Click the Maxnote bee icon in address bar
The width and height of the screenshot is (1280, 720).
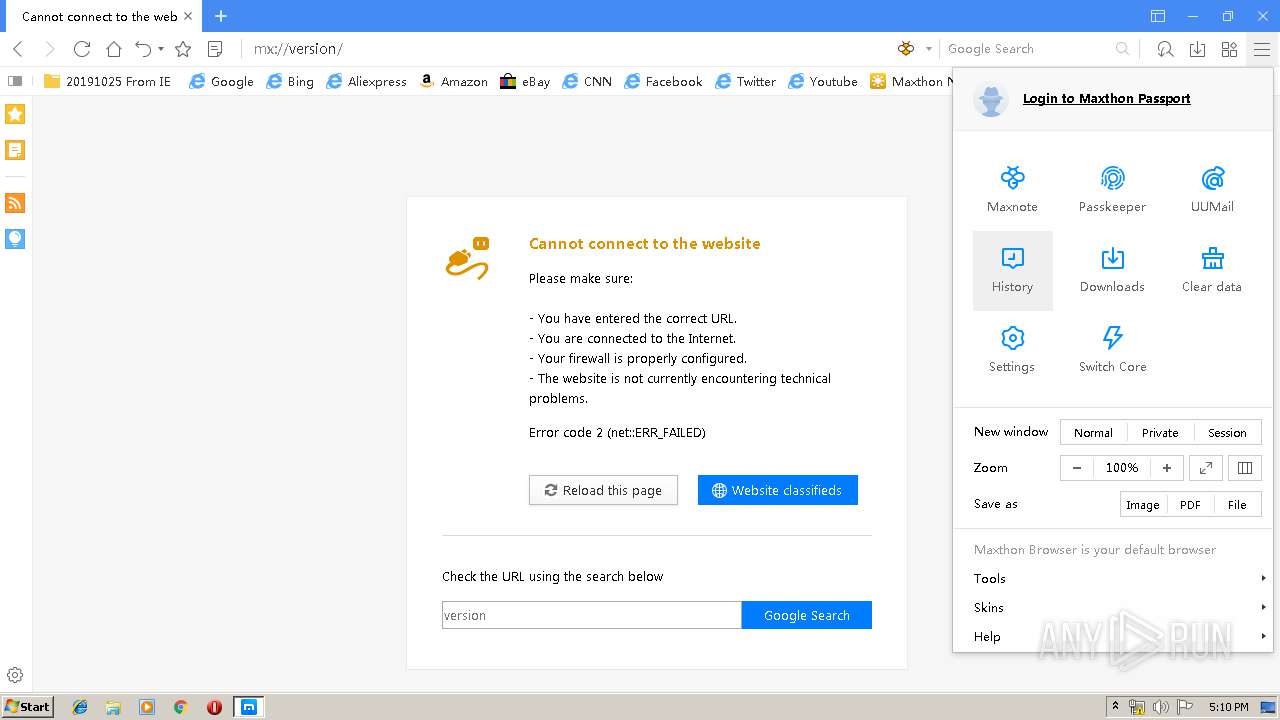(906, 48)
